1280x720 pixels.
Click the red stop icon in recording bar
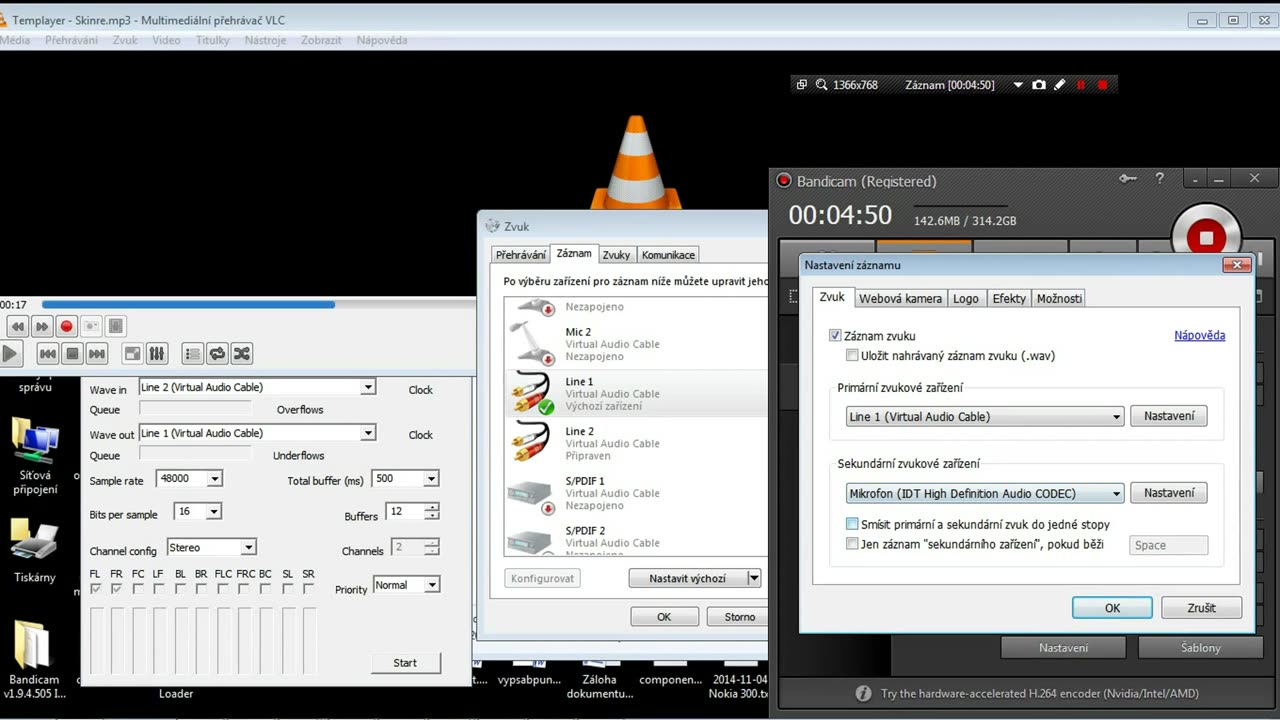tap(1103, 85)
